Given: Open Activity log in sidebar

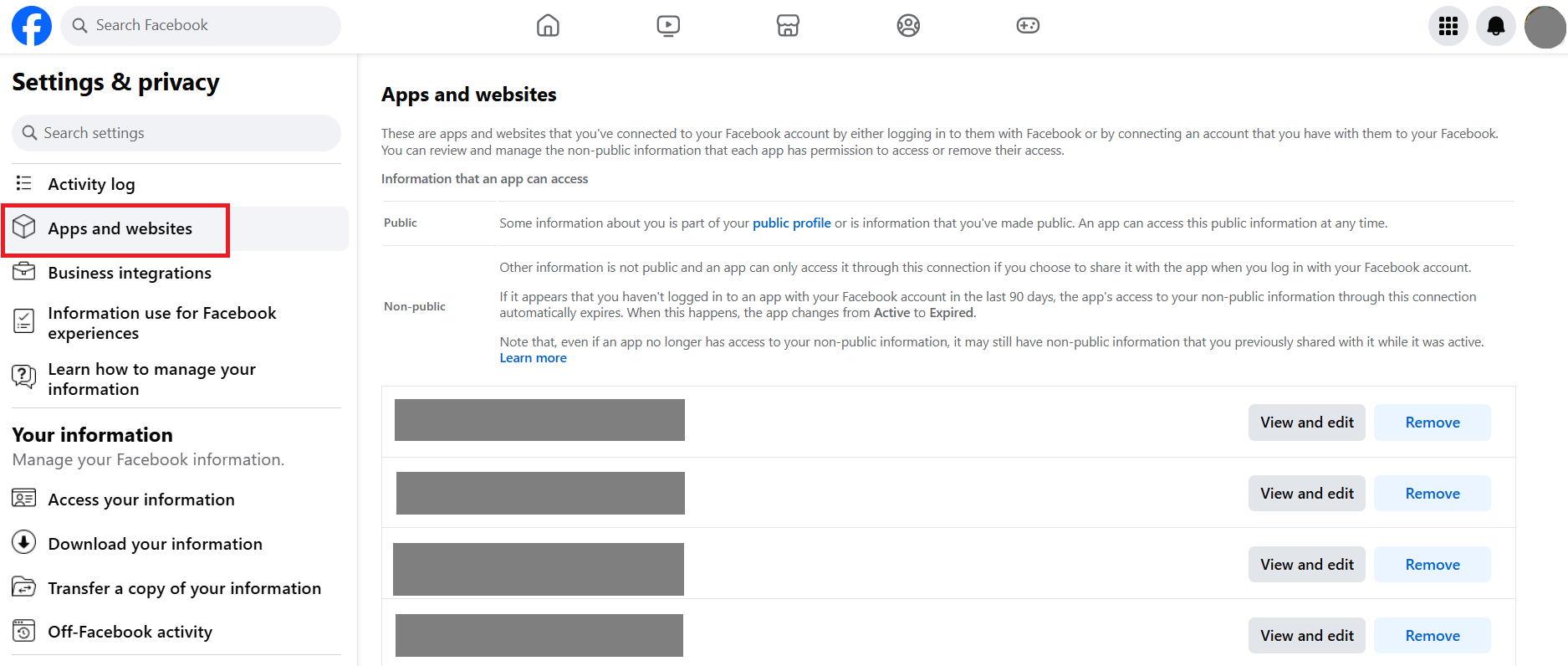Looking at the screenshot, I should [91, 184].
